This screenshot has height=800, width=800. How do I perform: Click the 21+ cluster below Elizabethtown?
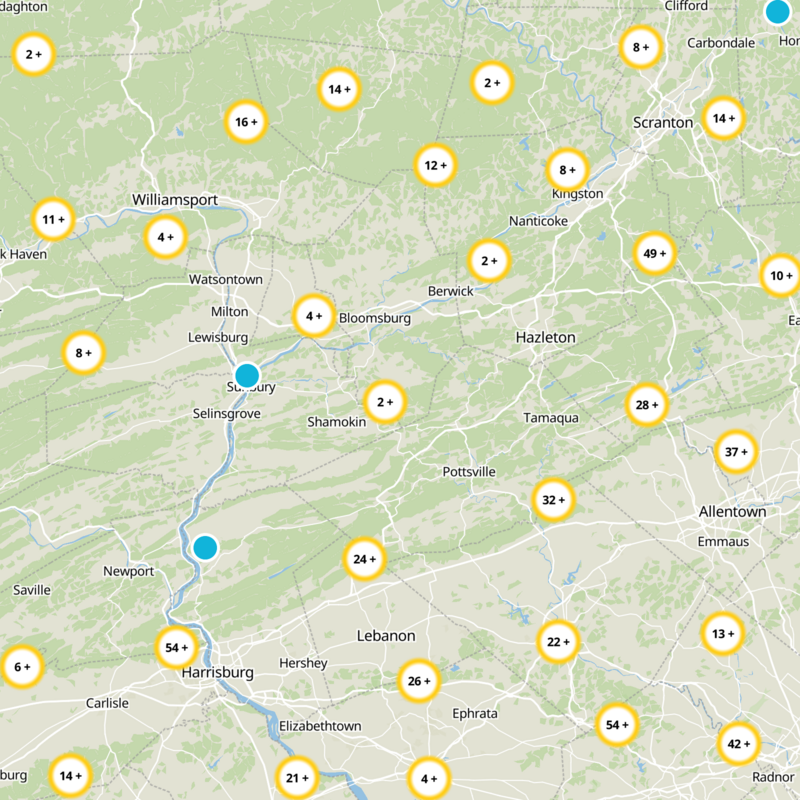coord(297,778)
